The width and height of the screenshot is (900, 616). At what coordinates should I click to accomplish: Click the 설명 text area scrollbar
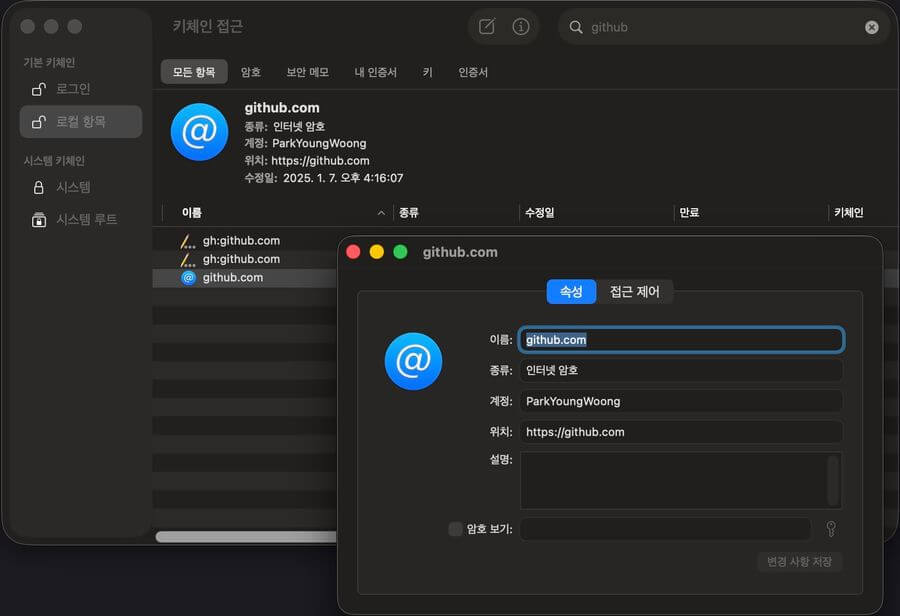click(x=833, y=481)
